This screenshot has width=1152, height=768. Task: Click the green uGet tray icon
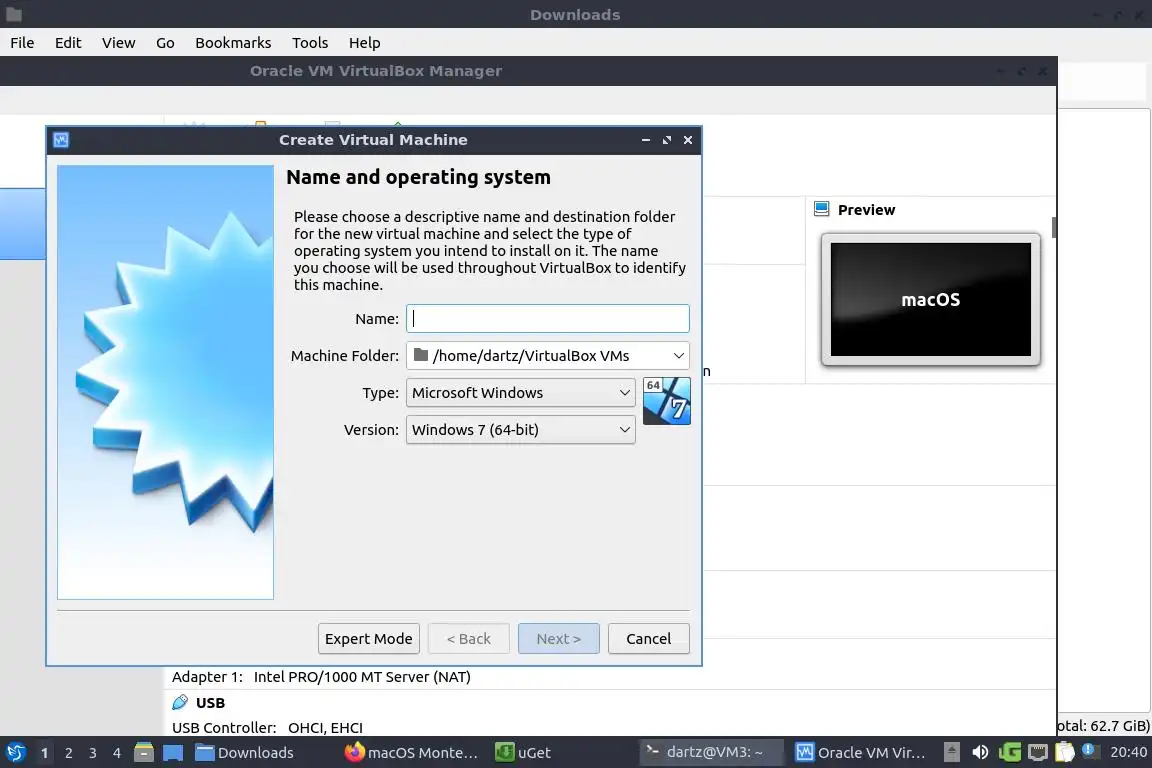1009,752
